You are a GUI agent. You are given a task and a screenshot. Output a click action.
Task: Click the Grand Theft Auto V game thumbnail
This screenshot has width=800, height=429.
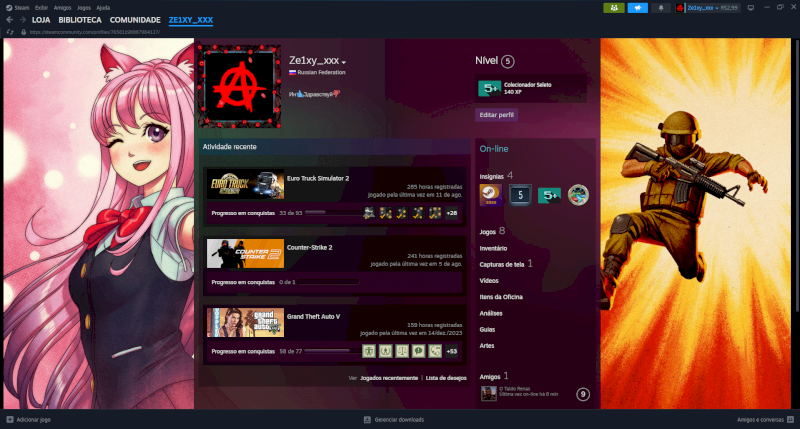[245, 322]
